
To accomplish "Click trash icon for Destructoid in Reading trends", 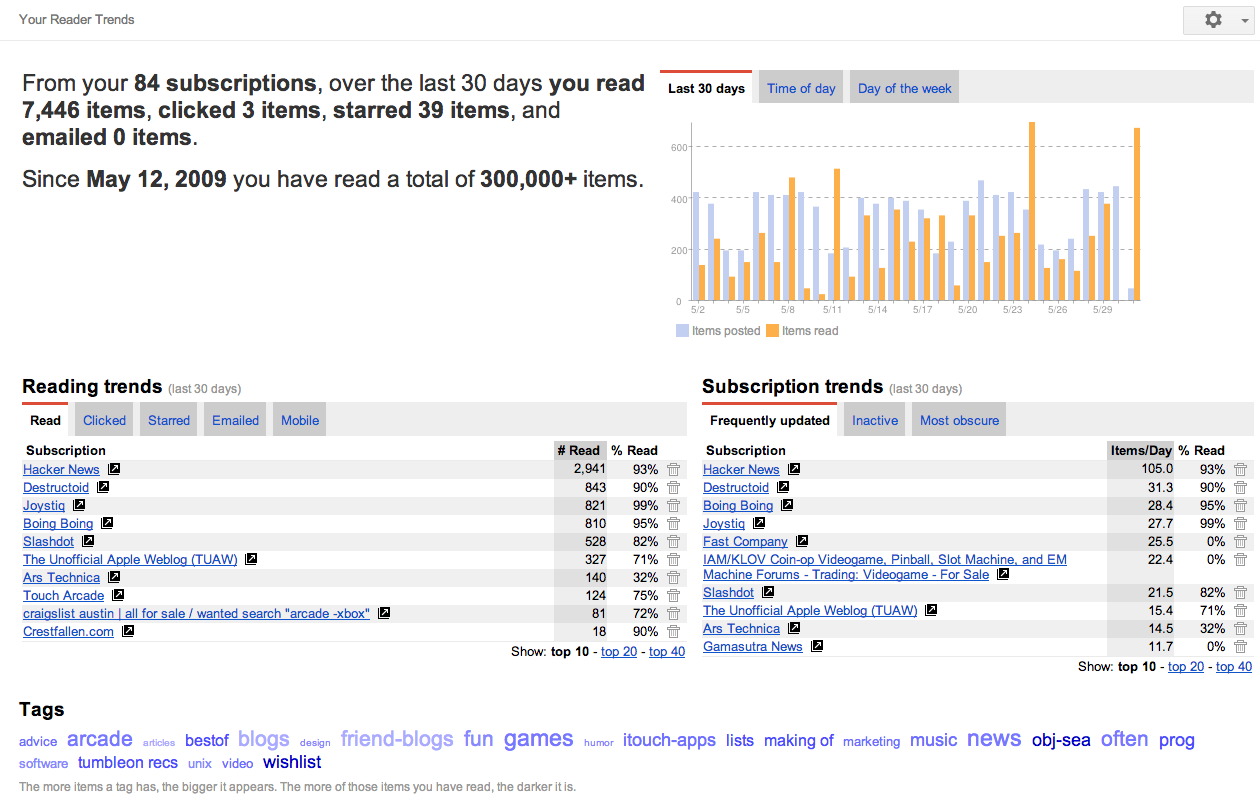I will 673,488.
